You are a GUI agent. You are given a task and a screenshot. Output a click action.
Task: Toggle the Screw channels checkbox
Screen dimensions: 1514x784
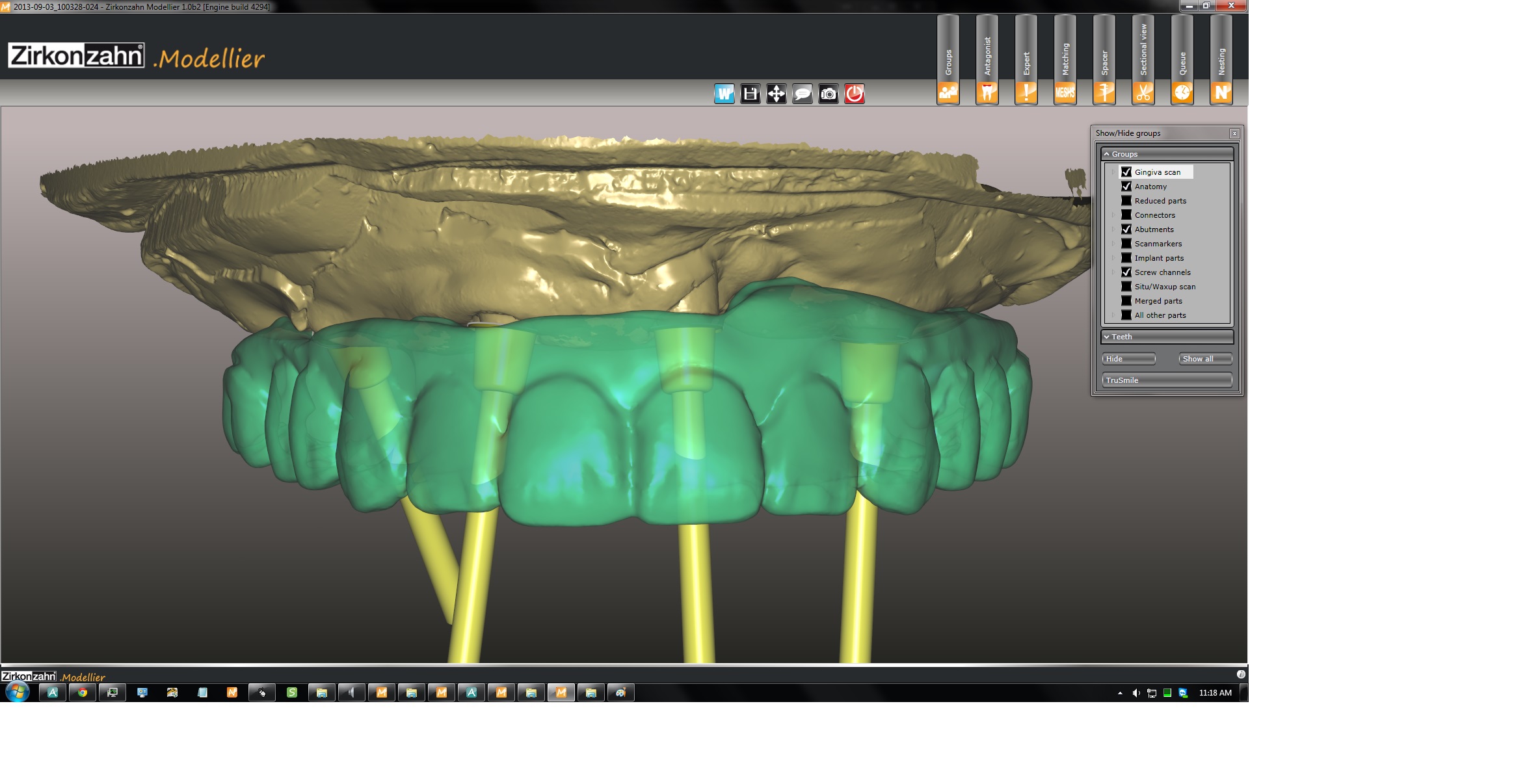click(x=1126, y=272)
